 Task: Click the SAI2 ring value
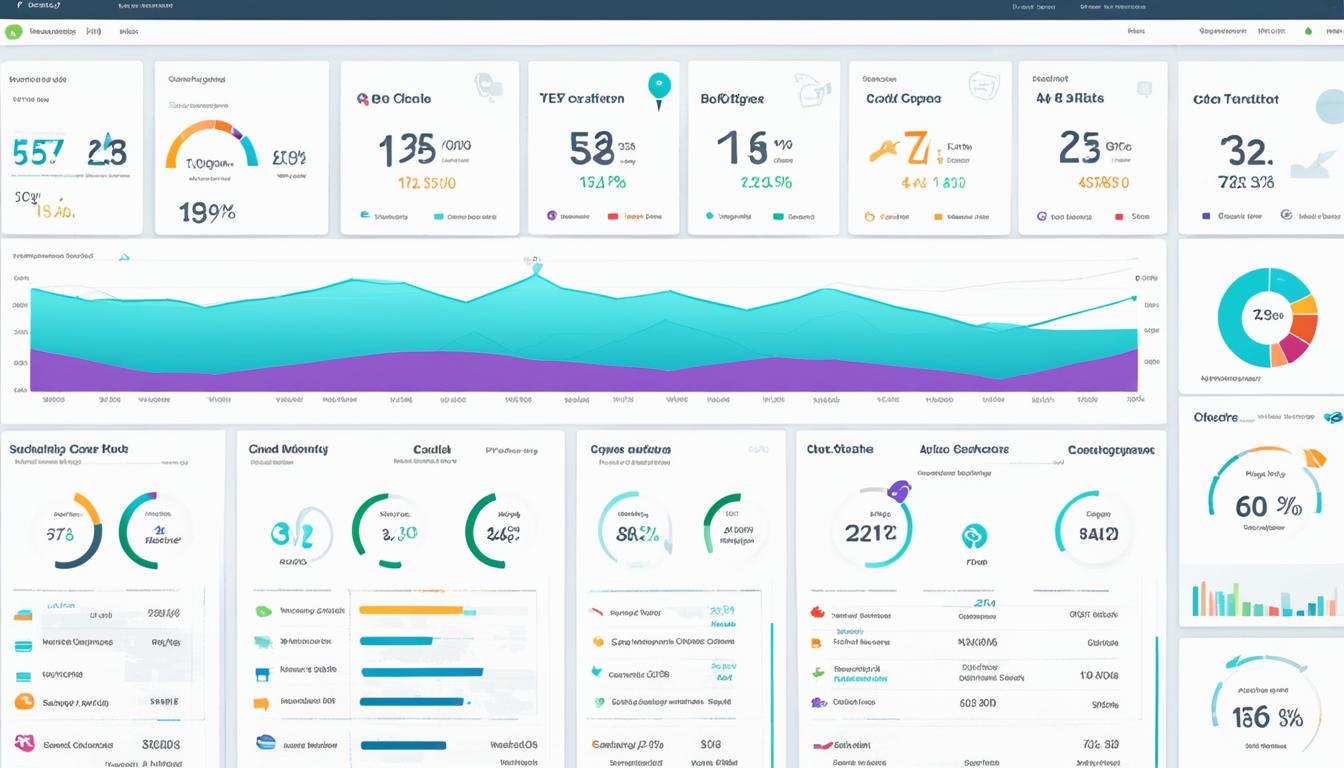(x=1098, y=534)
